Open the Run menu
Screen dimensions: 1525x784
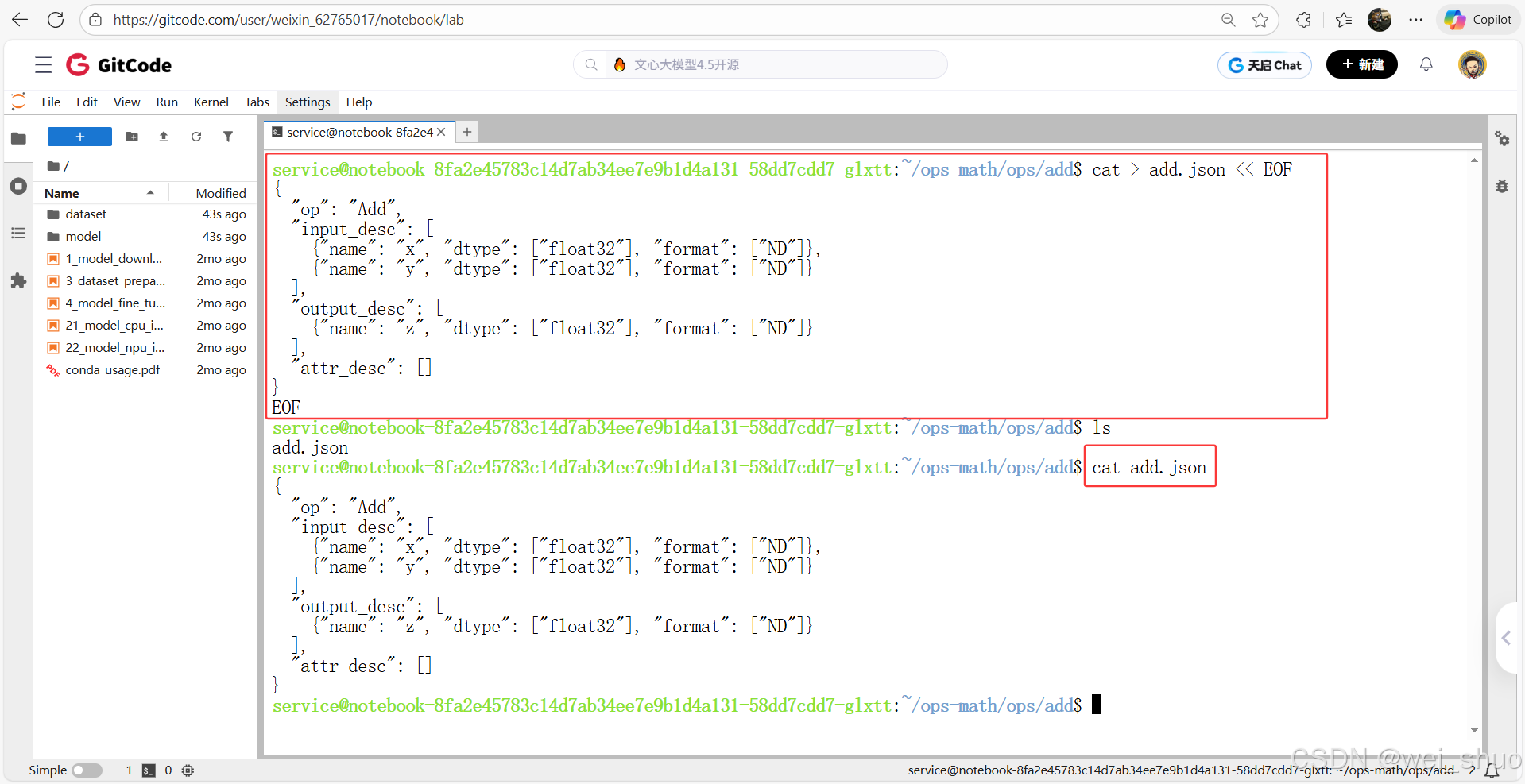tap(167, 102)
